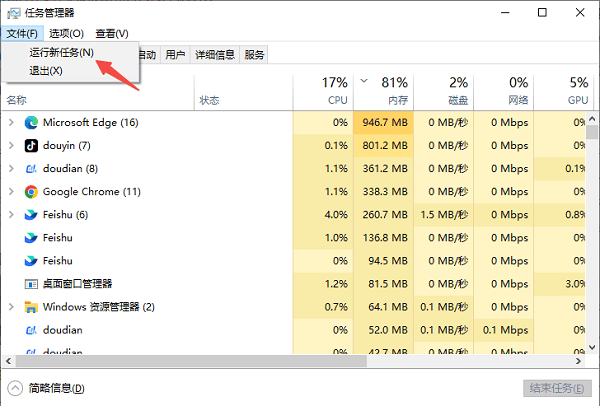The width and height of the screenshot is (600, 406).
Task: Select 退出(X) in the open menu
Action: pos(46,70)
